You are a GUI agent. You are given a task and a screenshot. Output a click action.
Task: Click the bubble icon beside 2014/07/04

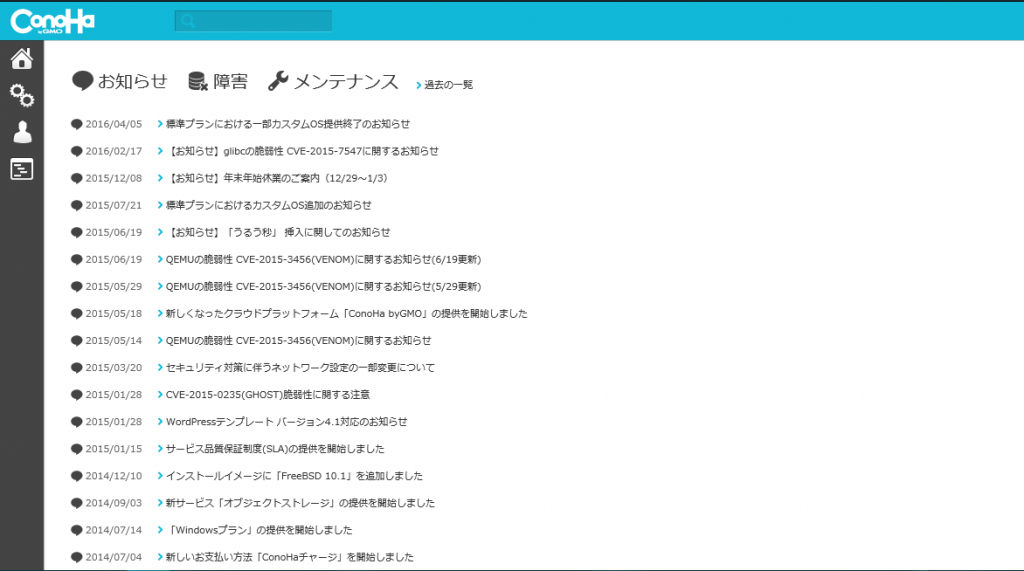(76, 558)
